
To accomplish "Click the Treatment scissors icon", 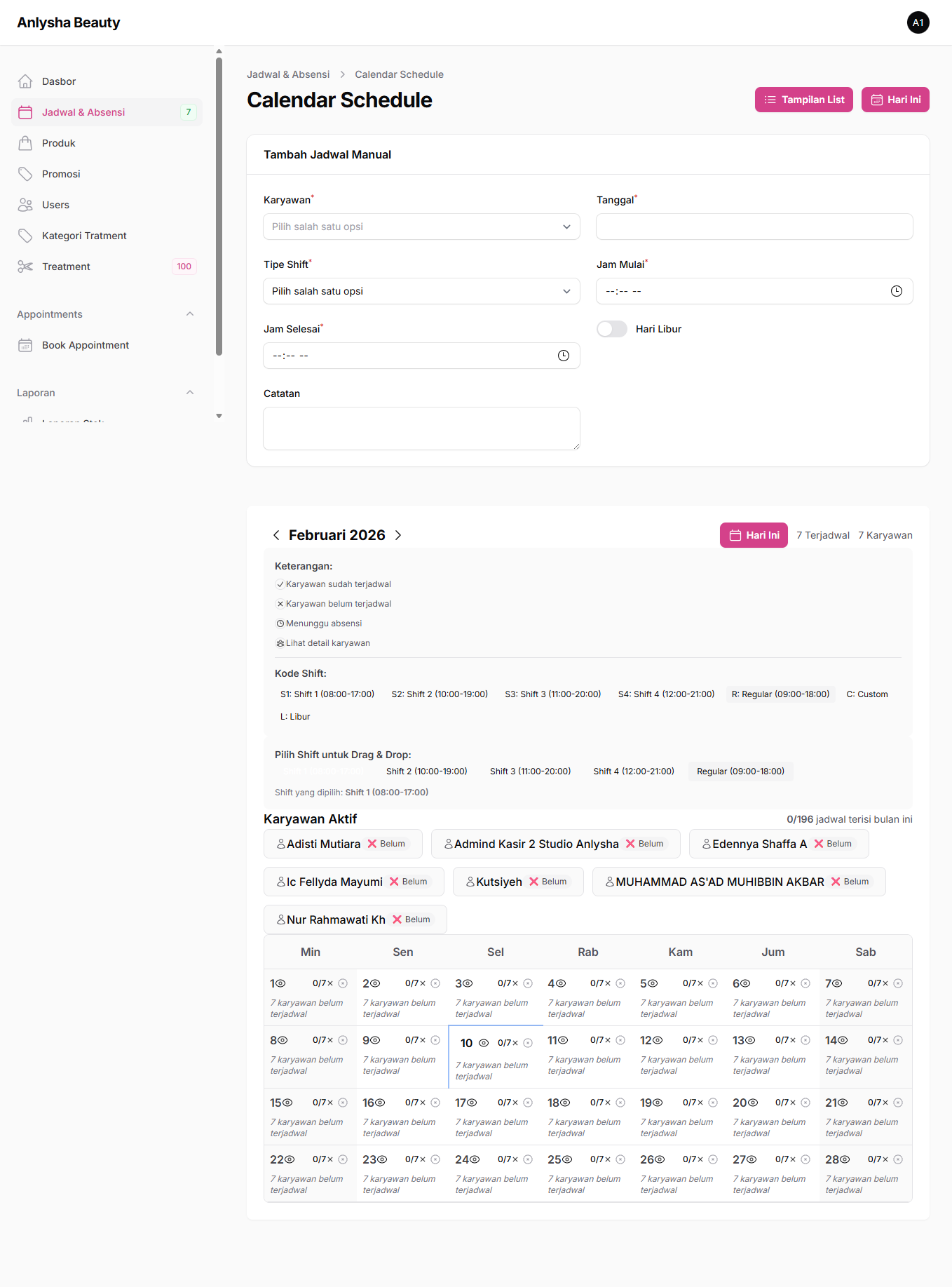I will click(x=25, y=267).
